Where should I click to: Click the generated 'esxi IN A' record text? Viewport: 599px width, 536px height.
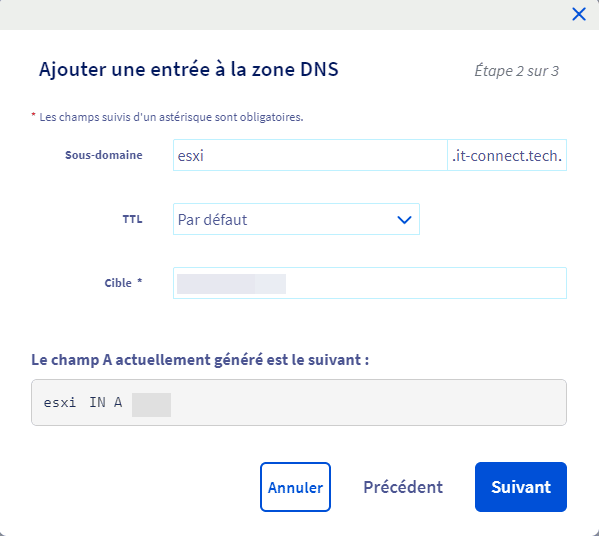click(83, 402)
